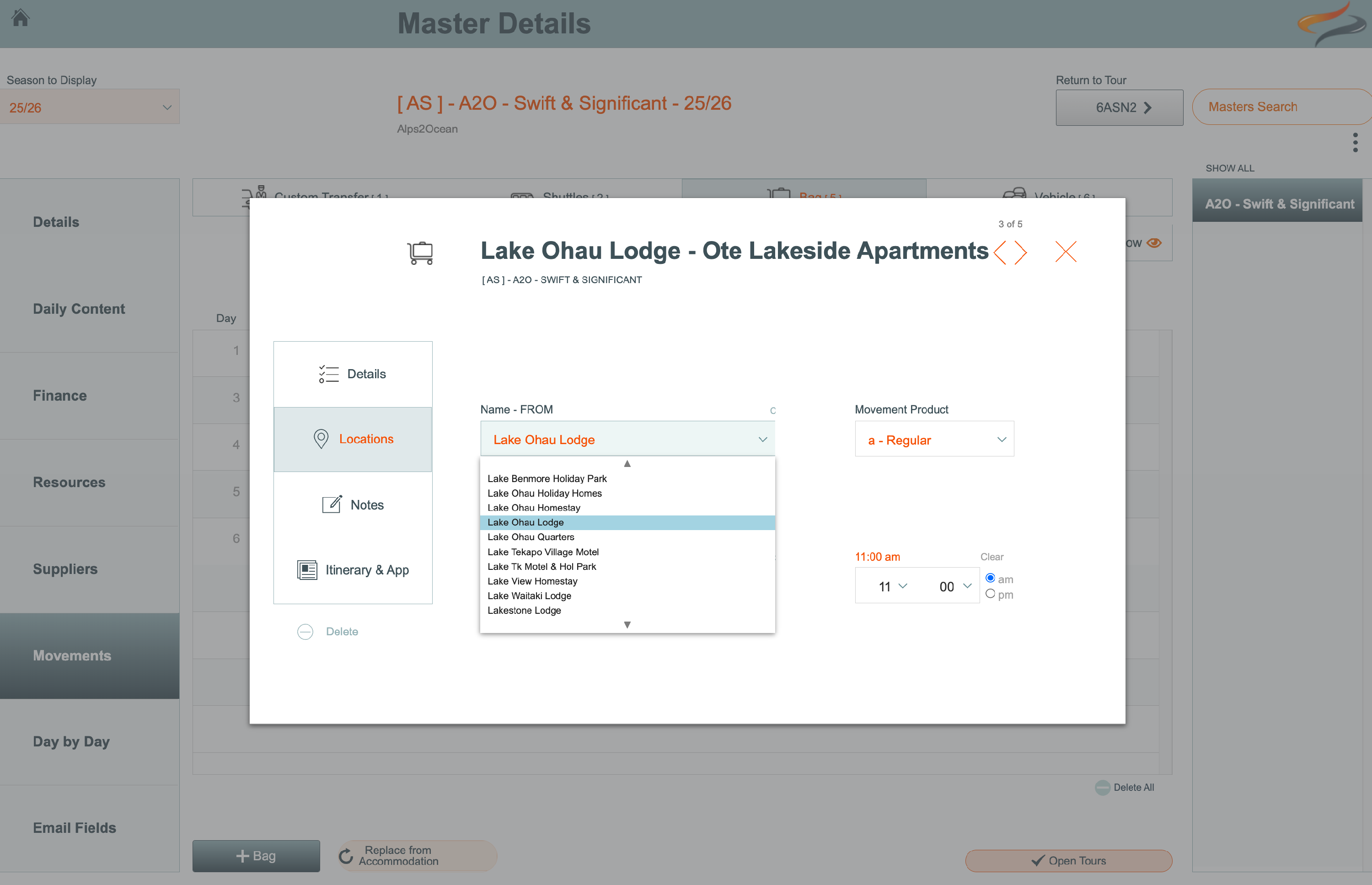Screen dimensions: 1372x885
Task: Click the Delete minus-circle icon in the dialog
Action: [x=305, y=632]
